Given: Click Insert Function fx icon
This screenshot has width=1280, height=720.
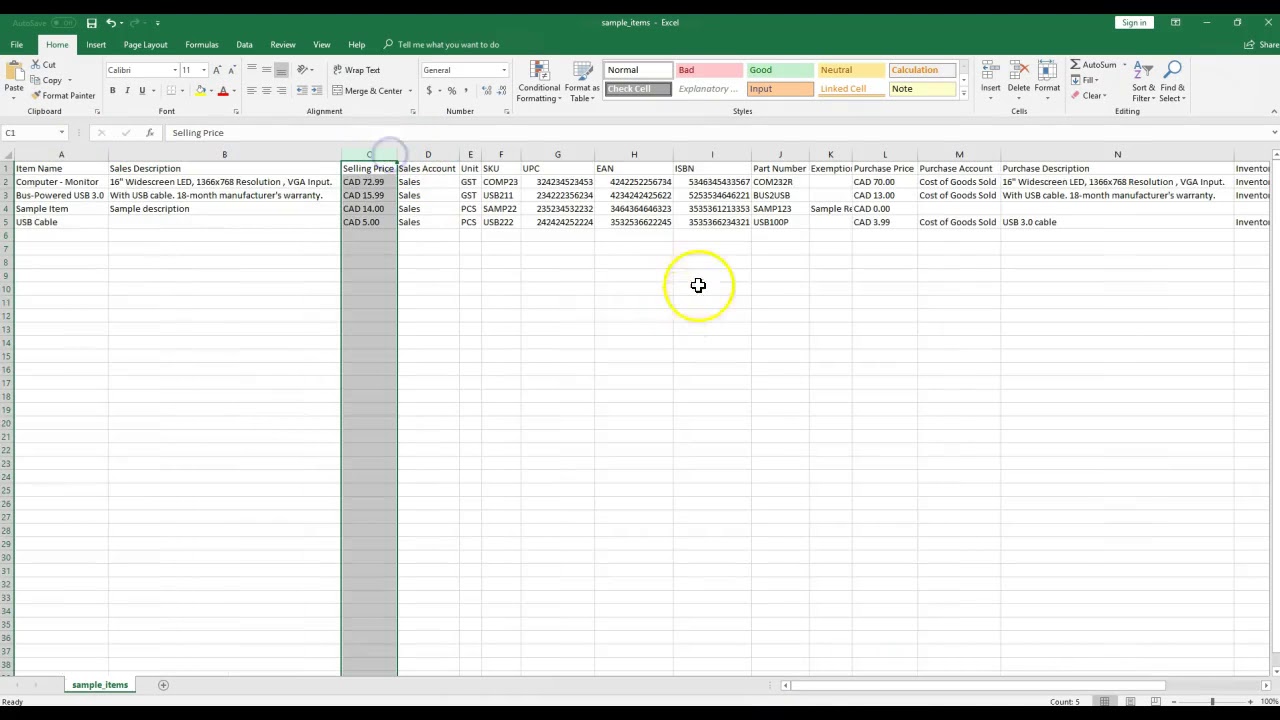Looking at the screenshot, I should 149,132.
